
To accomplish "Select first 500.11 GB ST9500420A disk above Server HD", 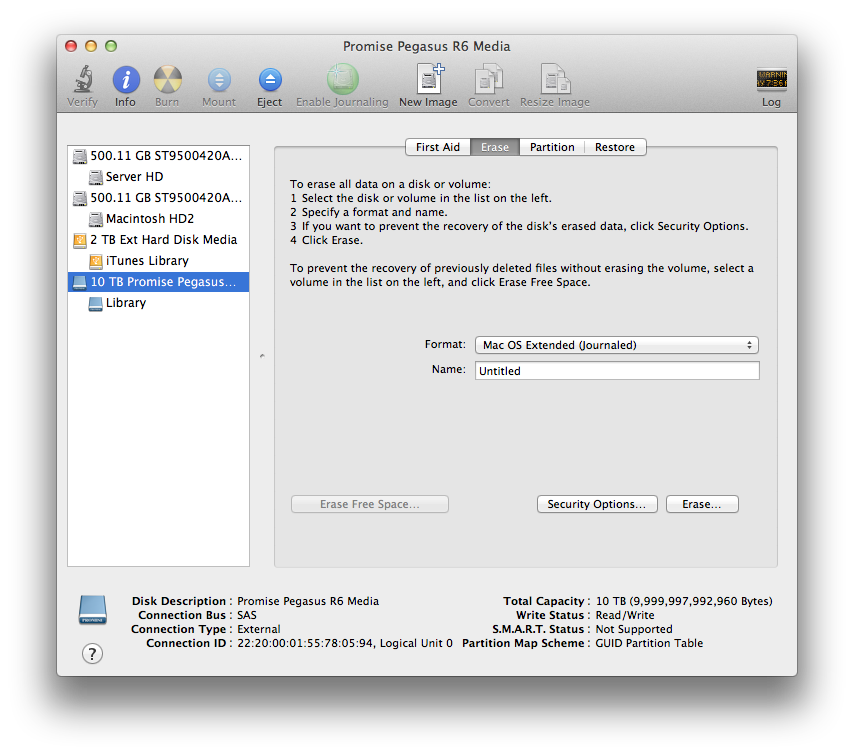I will 158,156.
